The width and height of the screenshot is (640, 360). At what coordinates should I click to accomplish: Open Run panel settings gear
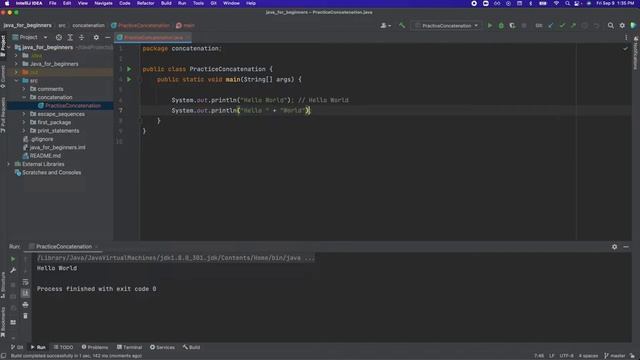[x=614, y=247]
